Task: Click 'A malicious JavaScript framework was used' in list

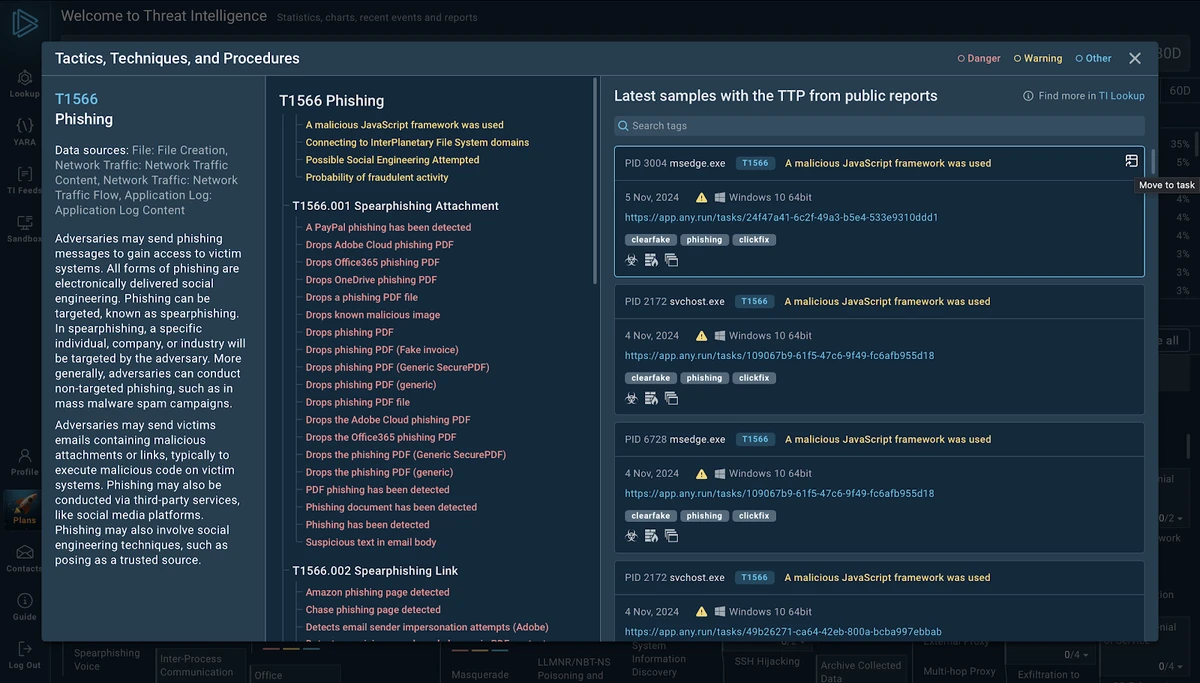Action: tap(405, 125)
